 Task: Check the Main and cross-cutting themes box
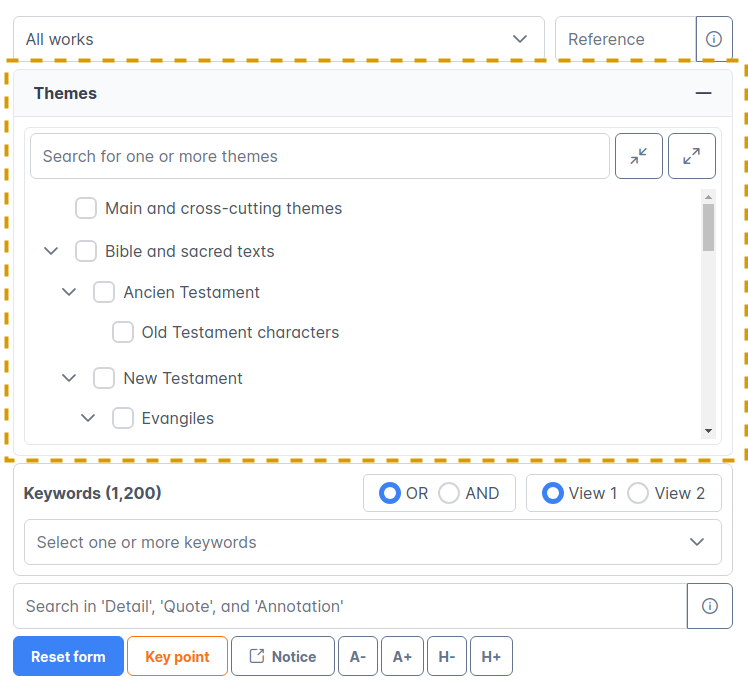click(86, 208)
